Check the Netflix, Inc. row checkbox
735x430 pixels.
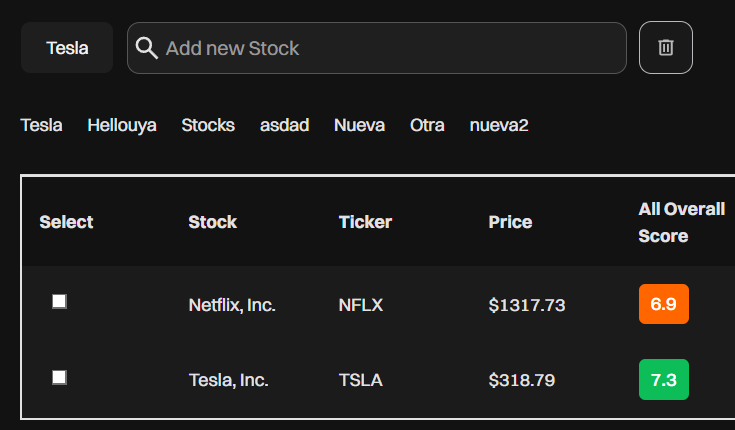point(60,302)
